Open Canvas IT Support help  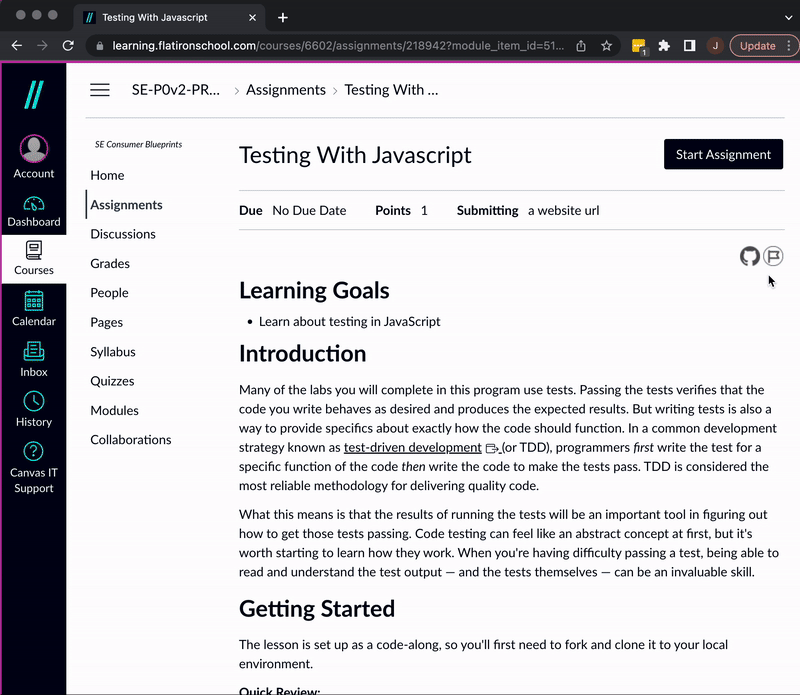(34, 468)
